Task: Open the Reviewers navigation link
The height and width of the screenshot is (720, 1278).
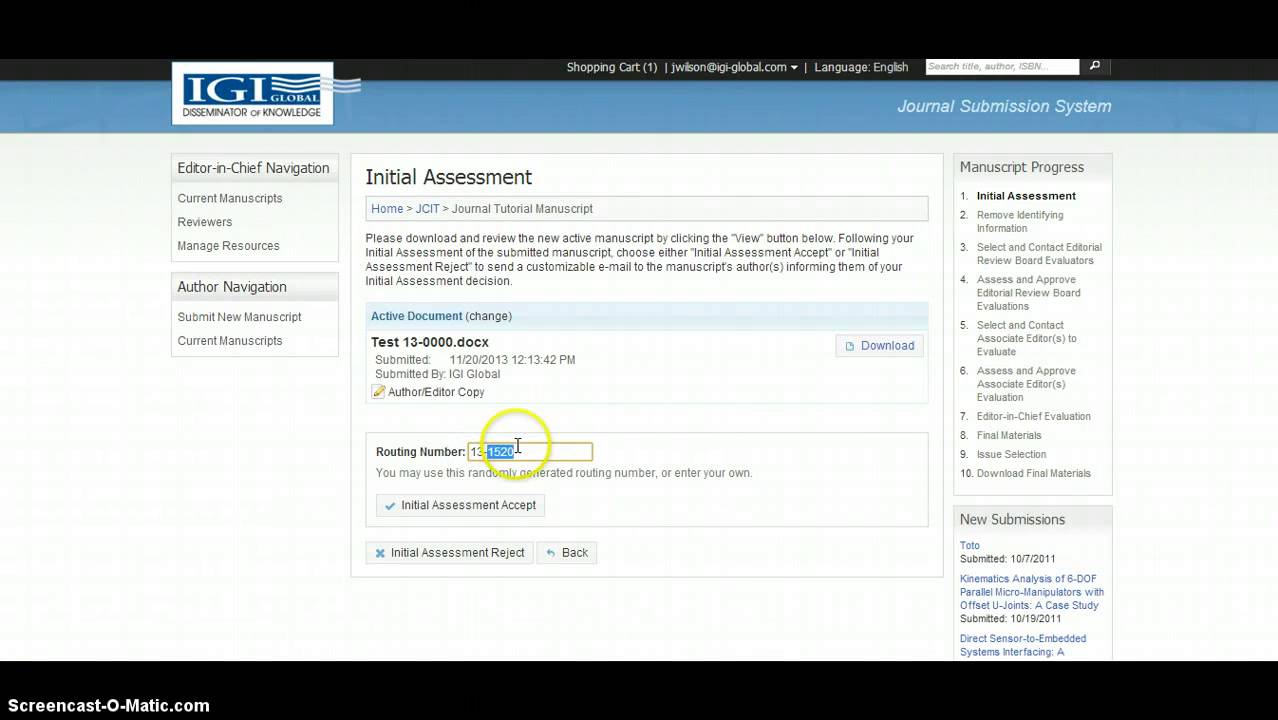Action: pos(205,222)
